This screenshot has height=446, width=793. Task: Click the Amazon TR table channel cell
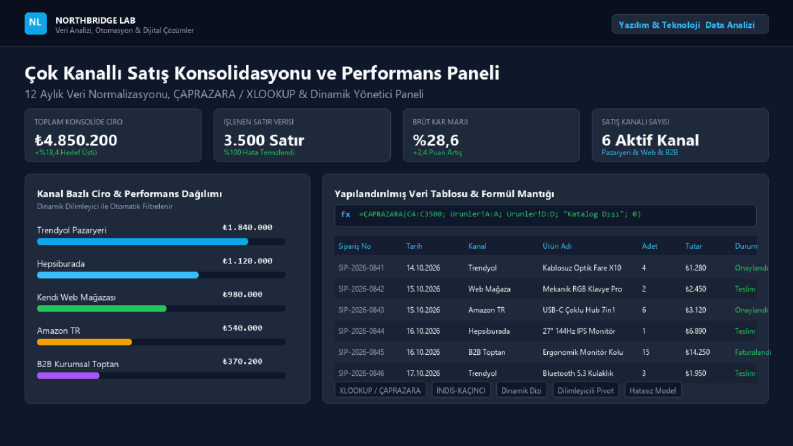[486, 310]
